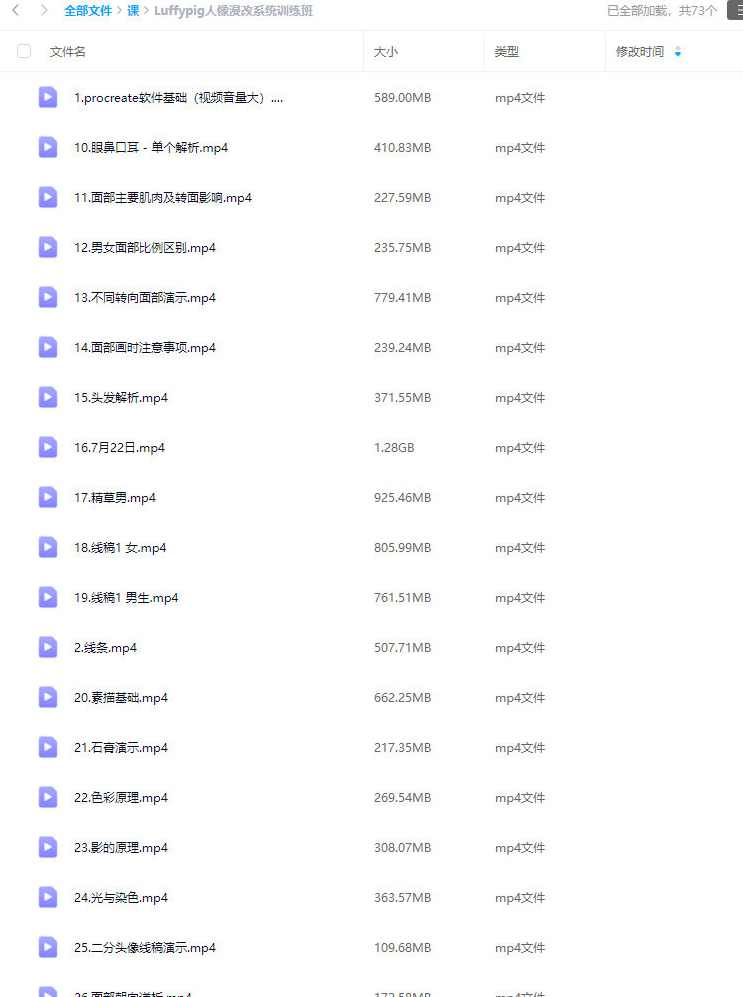Go back with the left arrow icon
Image resolution: width=743 pixels, height=997 pixels.
click(x=16, y=10)
